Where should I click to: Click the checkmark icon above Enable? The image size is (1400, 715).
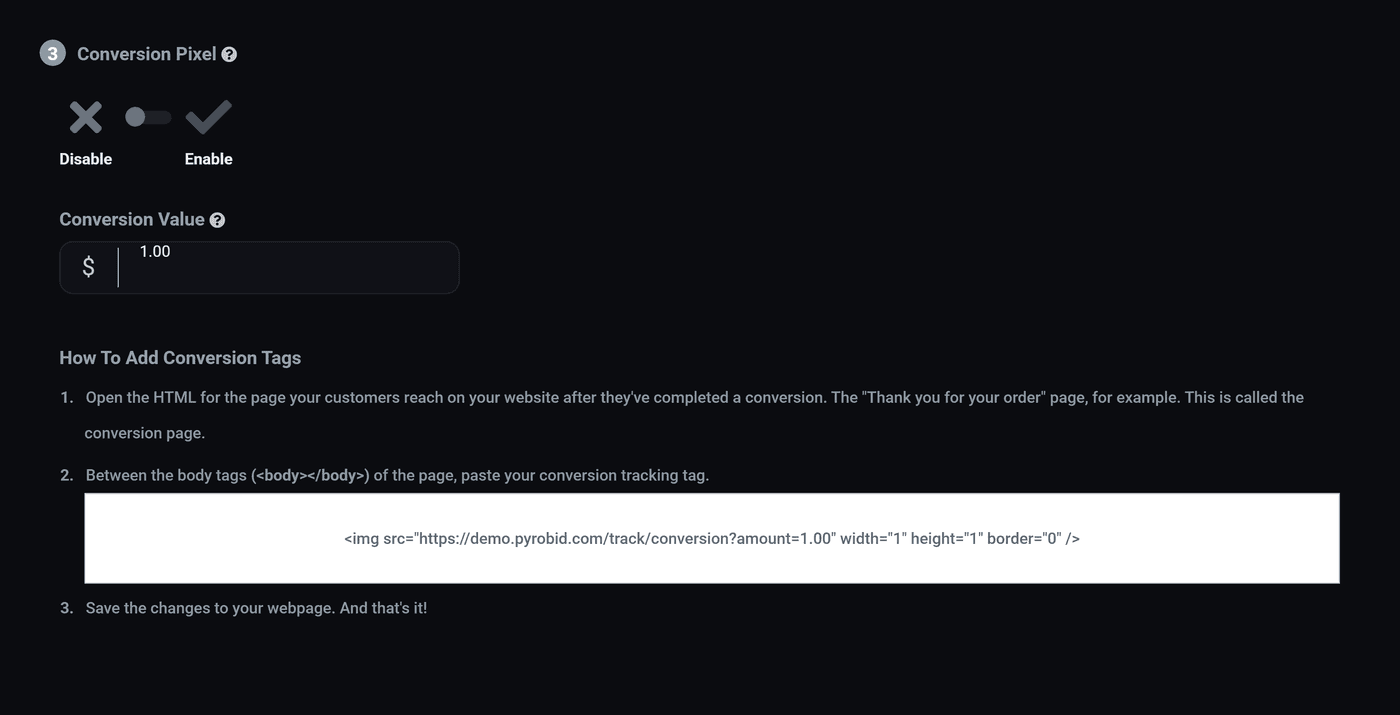[208, 118]
